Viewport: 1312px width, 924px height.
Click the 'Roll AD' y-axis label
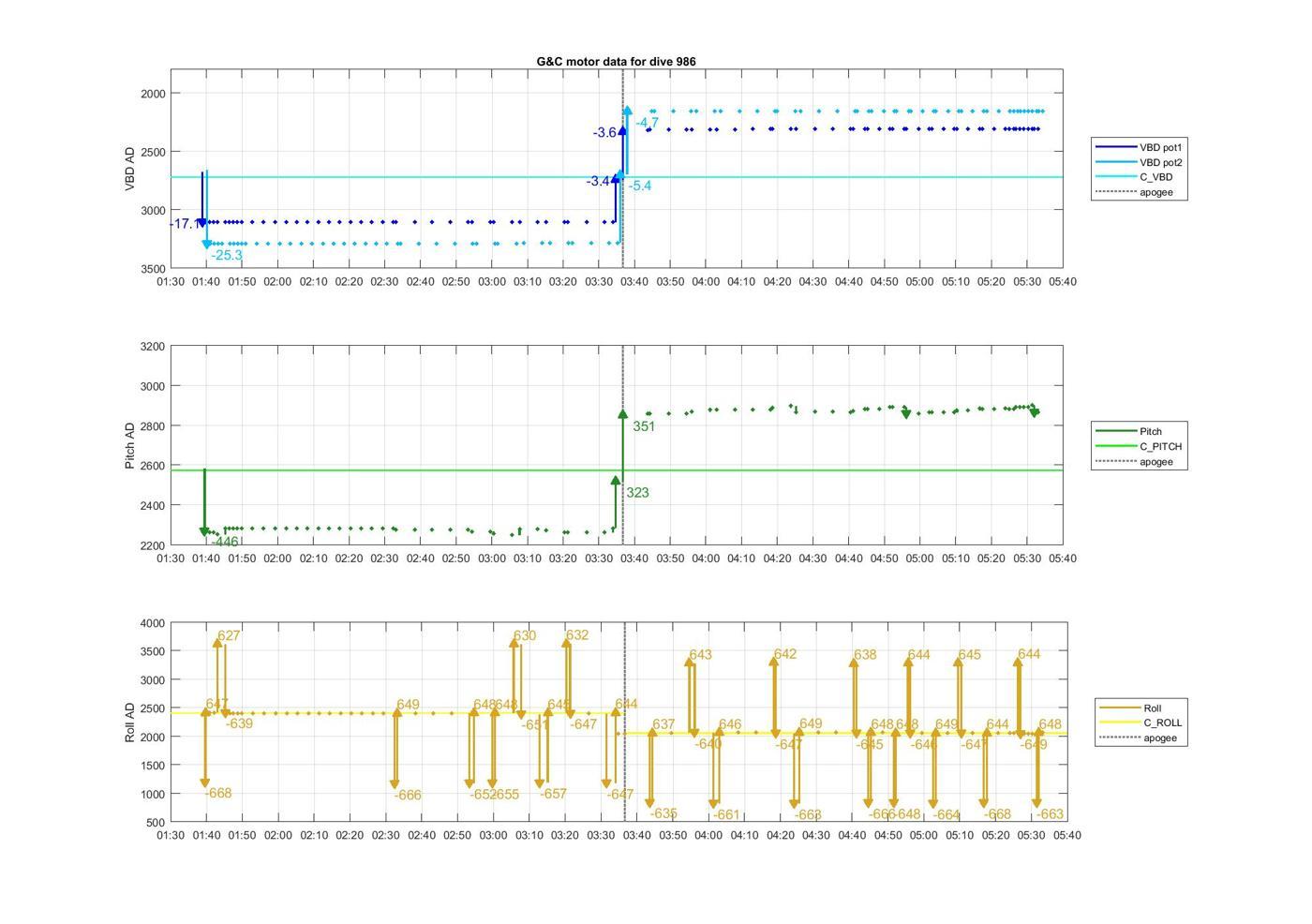(x=130, y=722)
